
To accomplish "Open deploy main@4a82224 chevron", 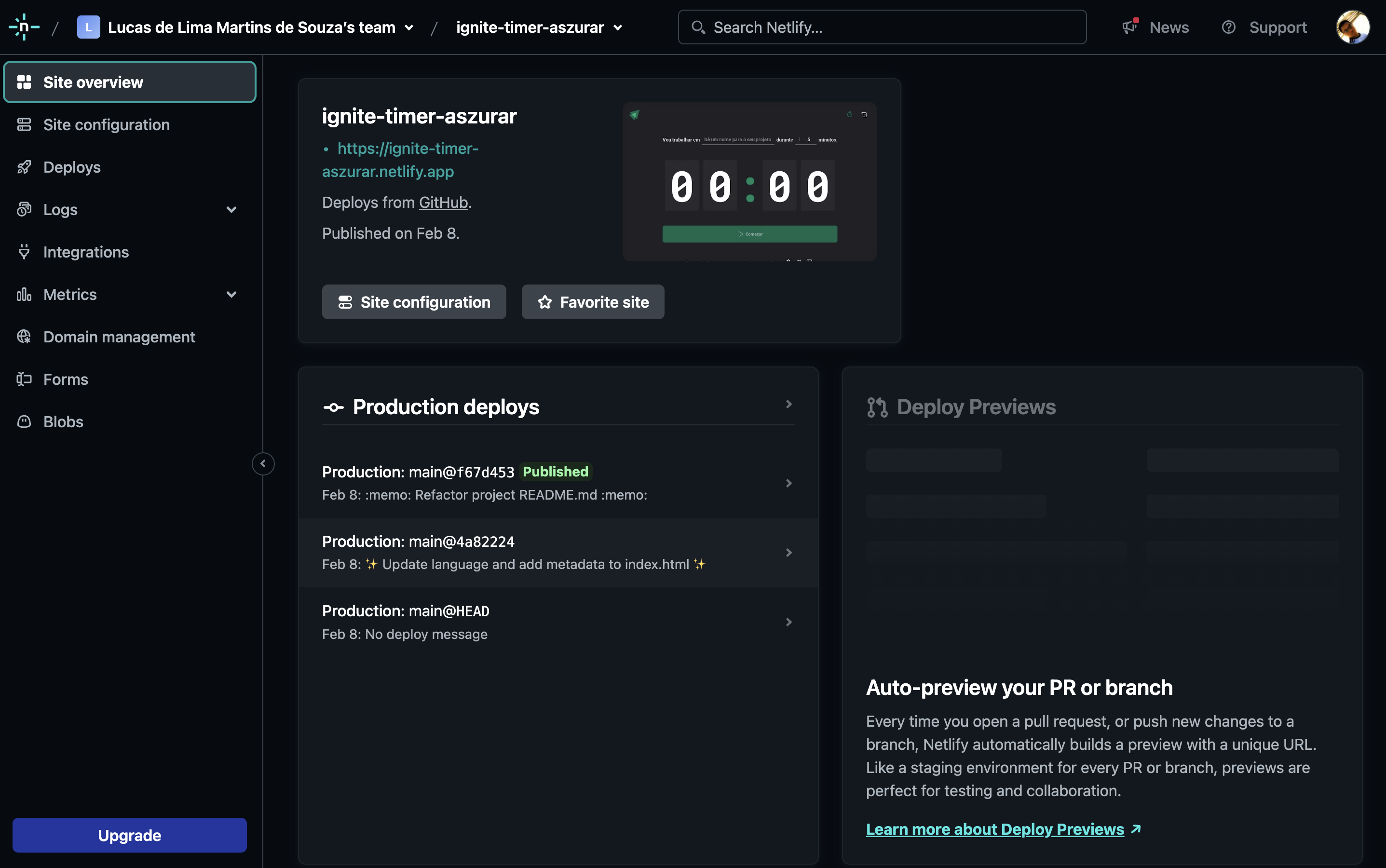I will 789,553.
